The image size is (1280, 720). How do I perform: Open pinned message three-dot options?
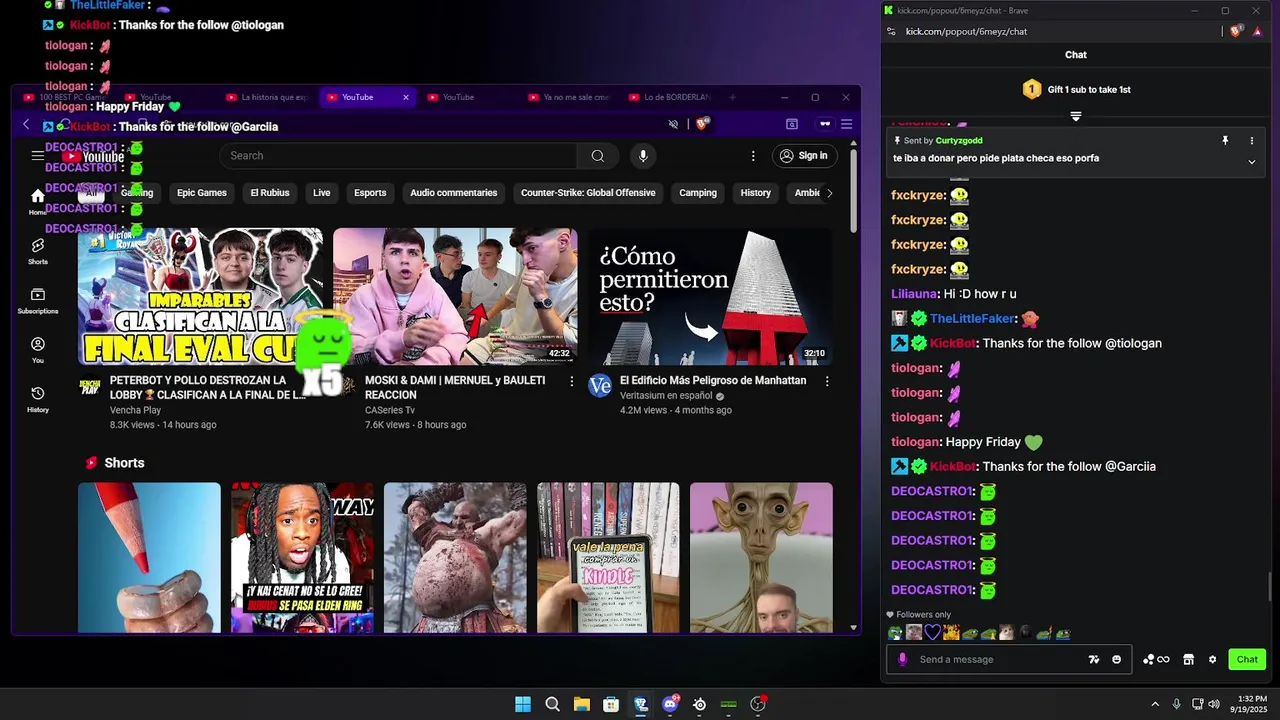click(x=1251, y=141)
